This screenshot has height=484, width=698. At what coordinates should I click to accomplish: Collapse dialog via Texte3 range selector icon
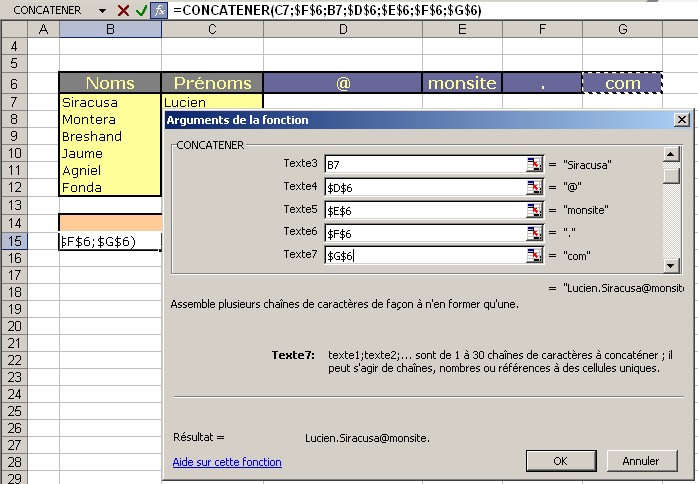(535, 164)
